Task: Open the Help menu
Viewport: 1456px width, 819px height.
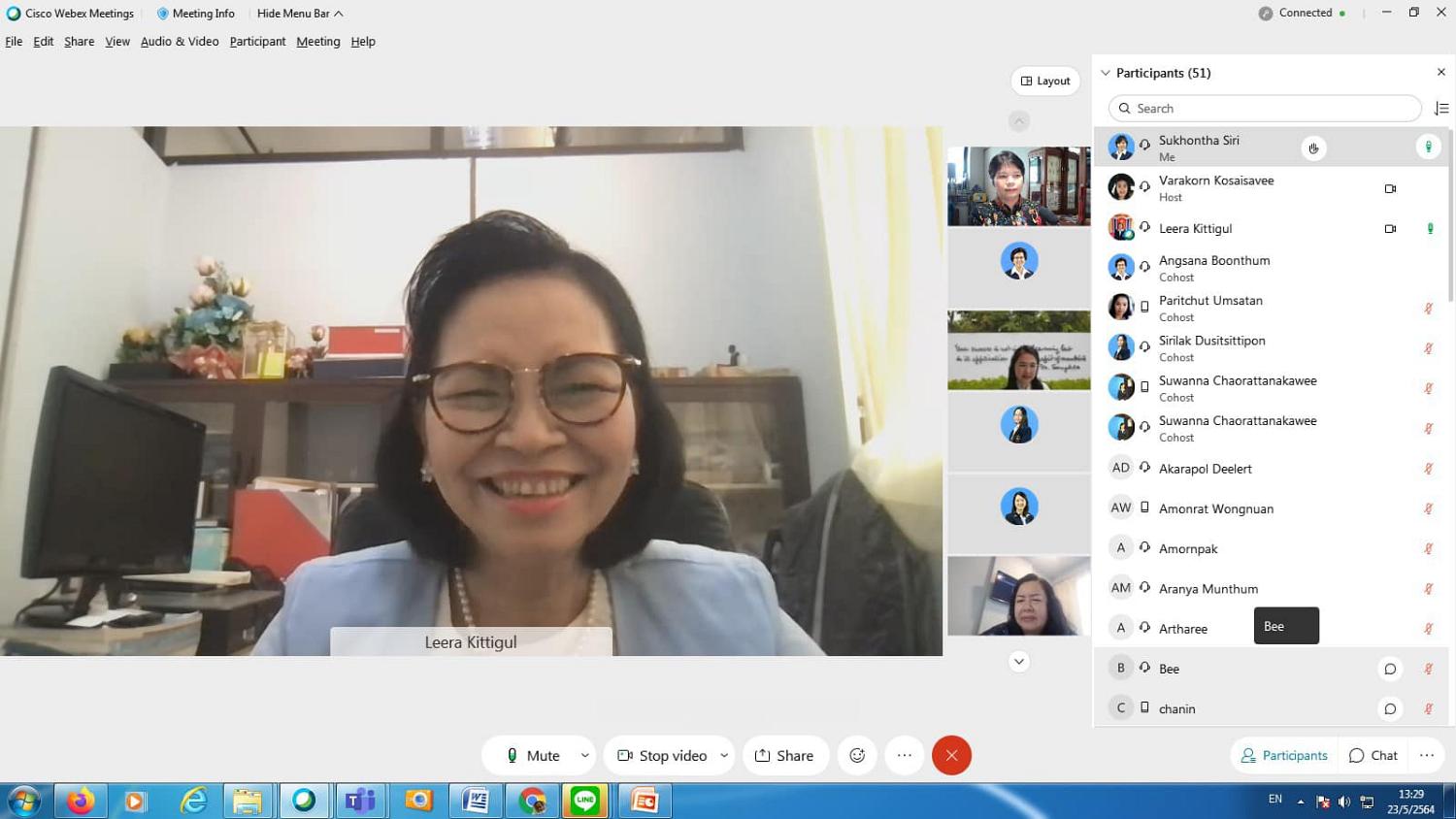Action: point(363,42)
